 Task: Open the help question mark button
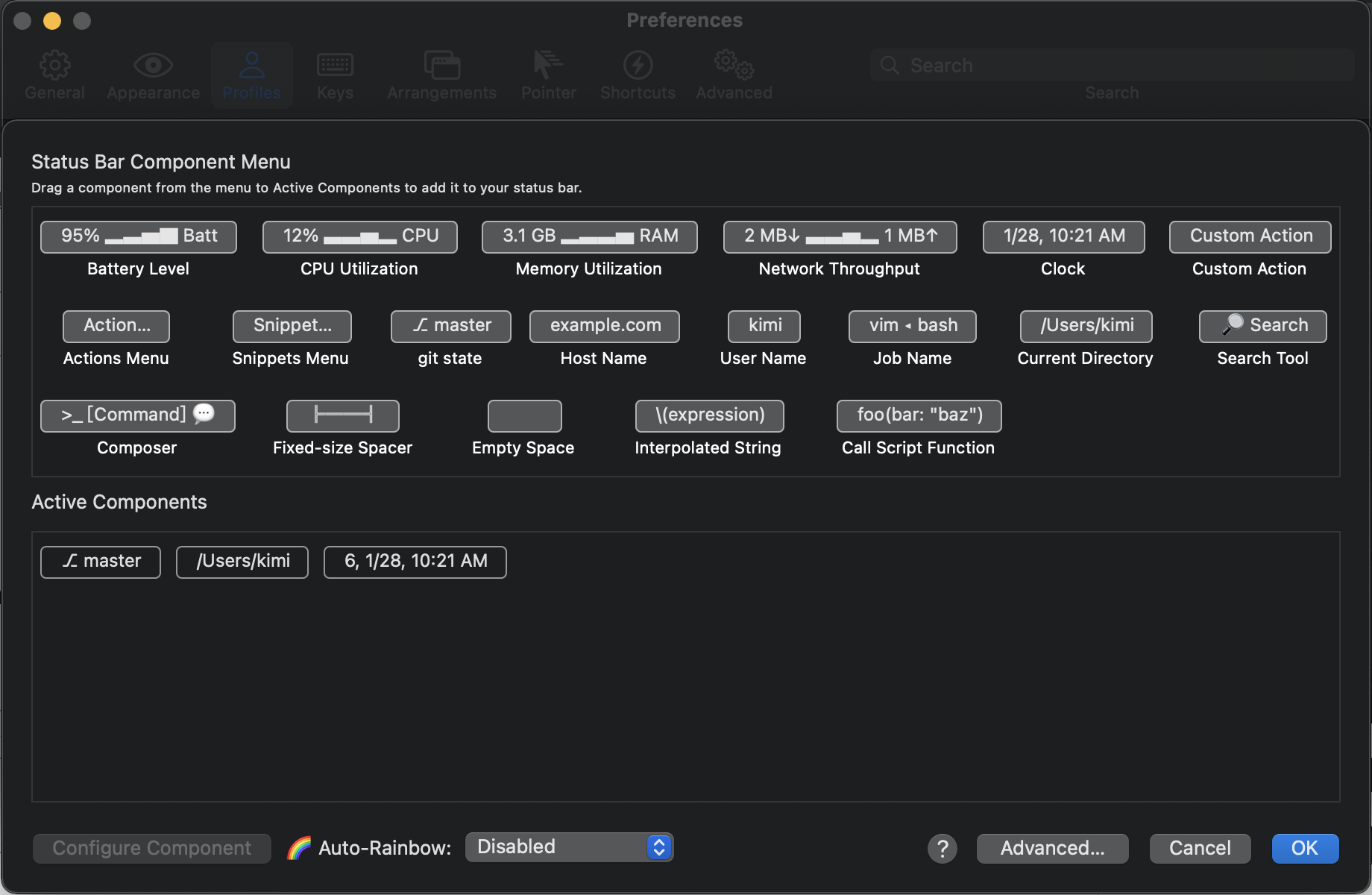click(942, 848)
